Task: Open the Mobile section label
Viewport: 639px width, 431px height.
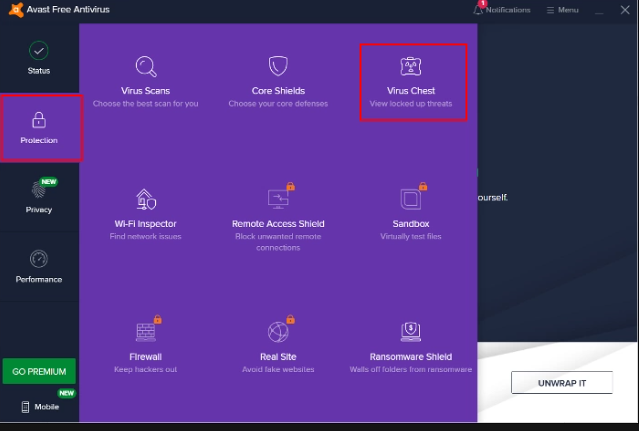Action: click(x=46, y=407)
